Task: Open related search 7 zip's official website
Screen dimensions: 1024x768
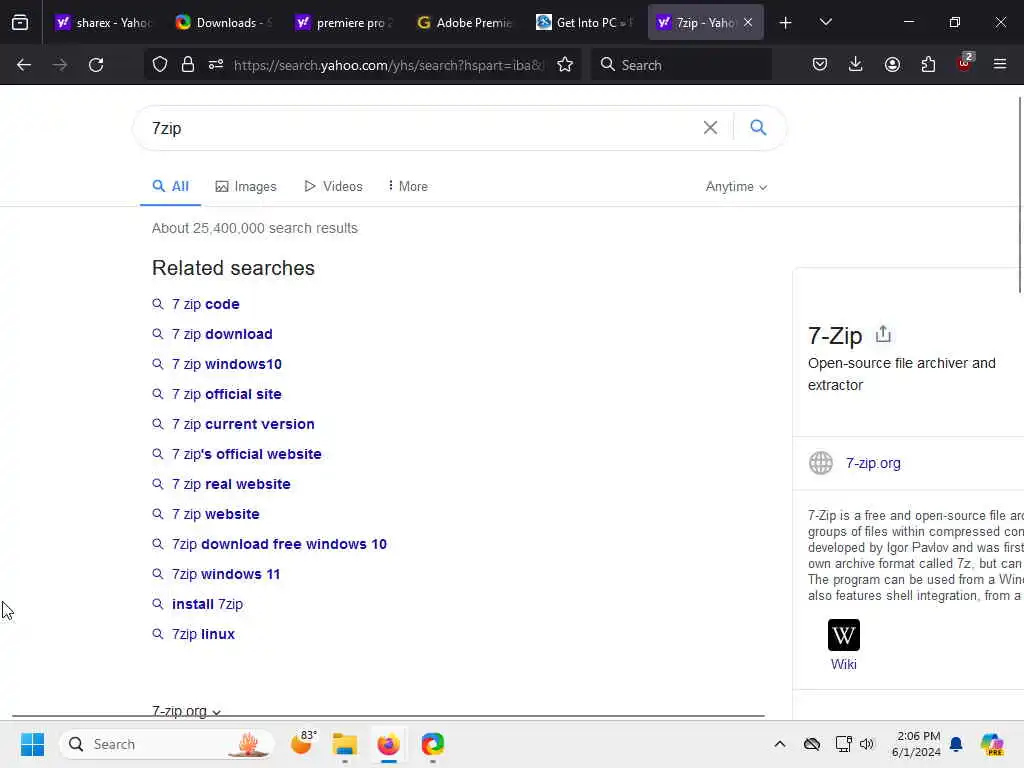Action: tap(246, 455)
